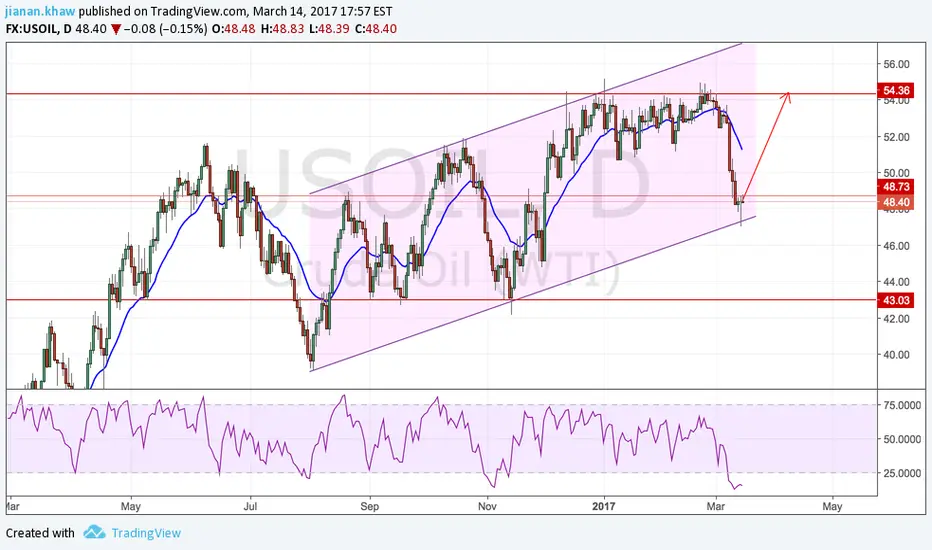Click the 48.40 current price label
This screenshot has width=932, height=550.
[896, 203]
